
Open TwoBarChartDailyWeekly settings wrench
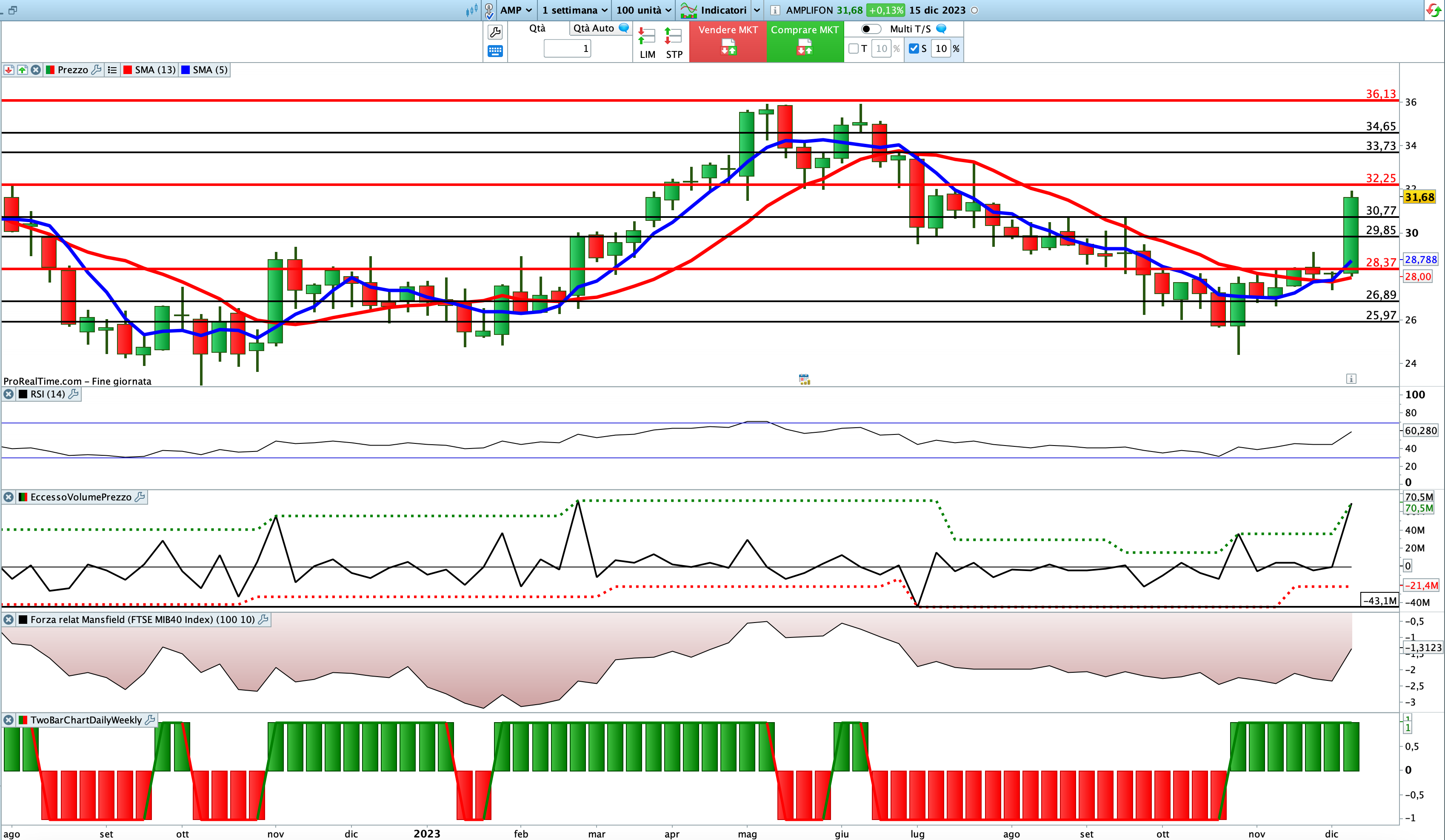pos(150,720)
